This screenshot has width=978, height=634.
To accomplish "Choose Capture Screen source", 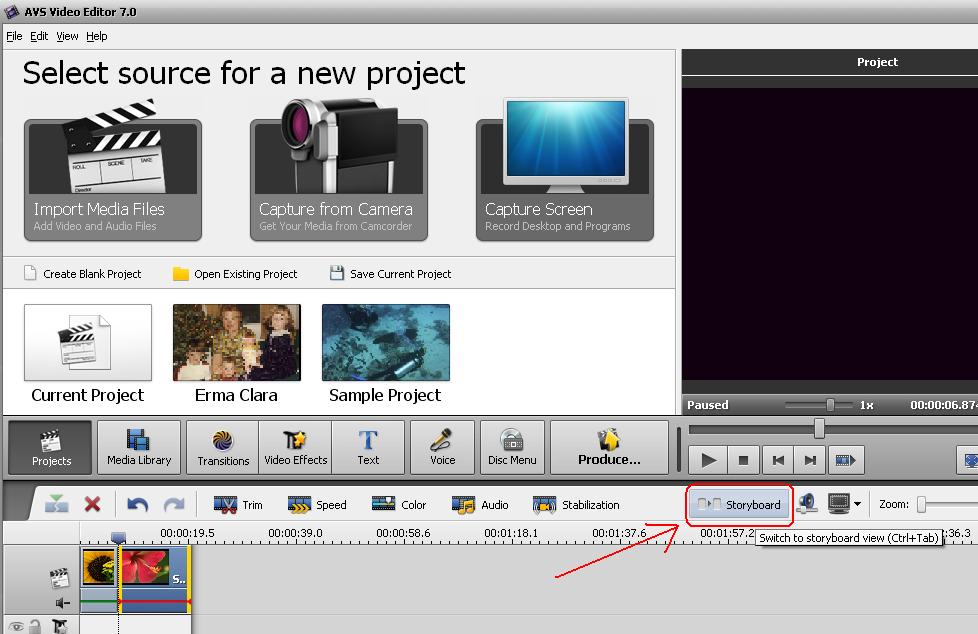I will tap(564, 170).
